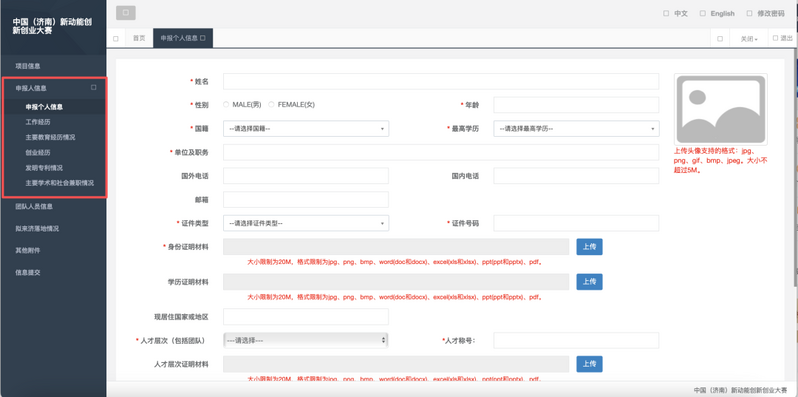Click the 国内电话 input field
798x397 pixels.
click(576, 176)
